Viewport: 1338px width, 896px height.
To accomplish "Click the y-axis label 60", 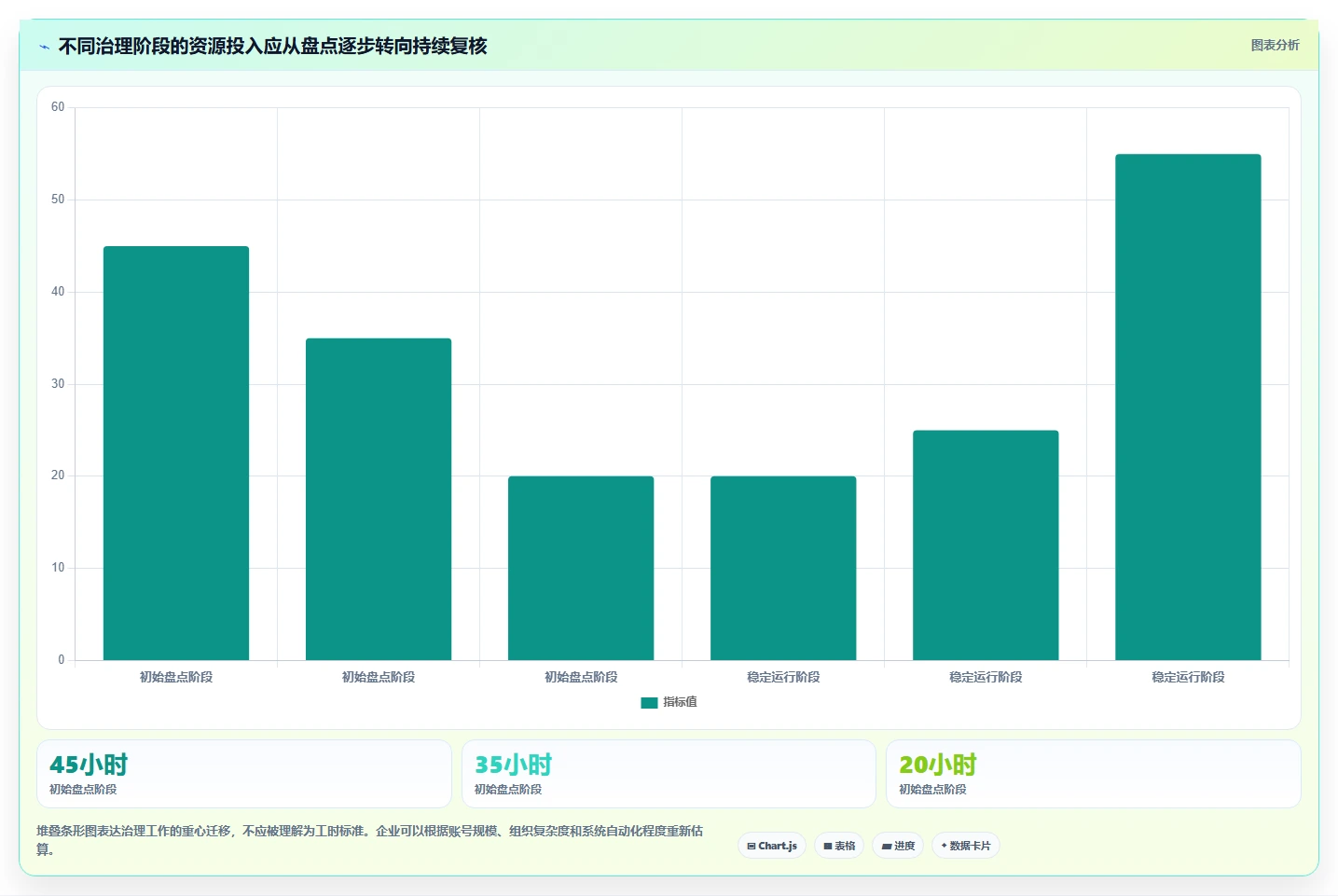I will [58, 107].
